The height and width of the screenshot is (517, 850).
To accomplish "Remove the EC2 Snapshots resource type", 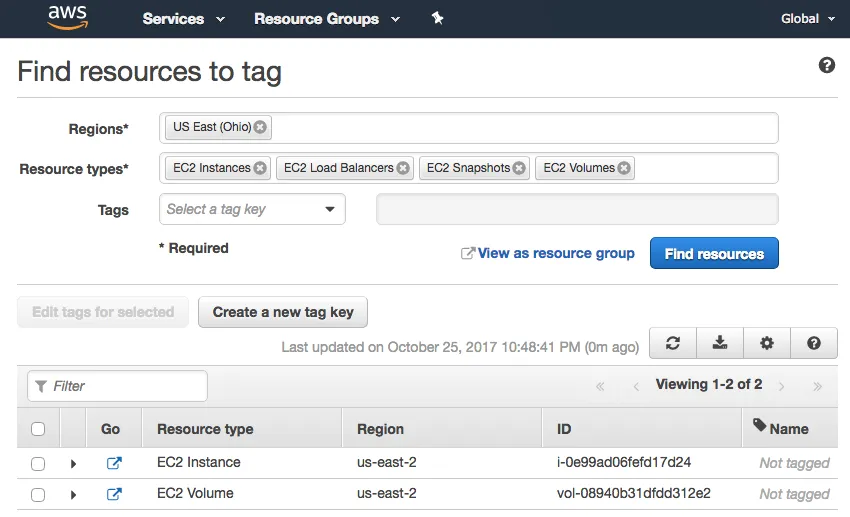I will (x=519, y=168).
